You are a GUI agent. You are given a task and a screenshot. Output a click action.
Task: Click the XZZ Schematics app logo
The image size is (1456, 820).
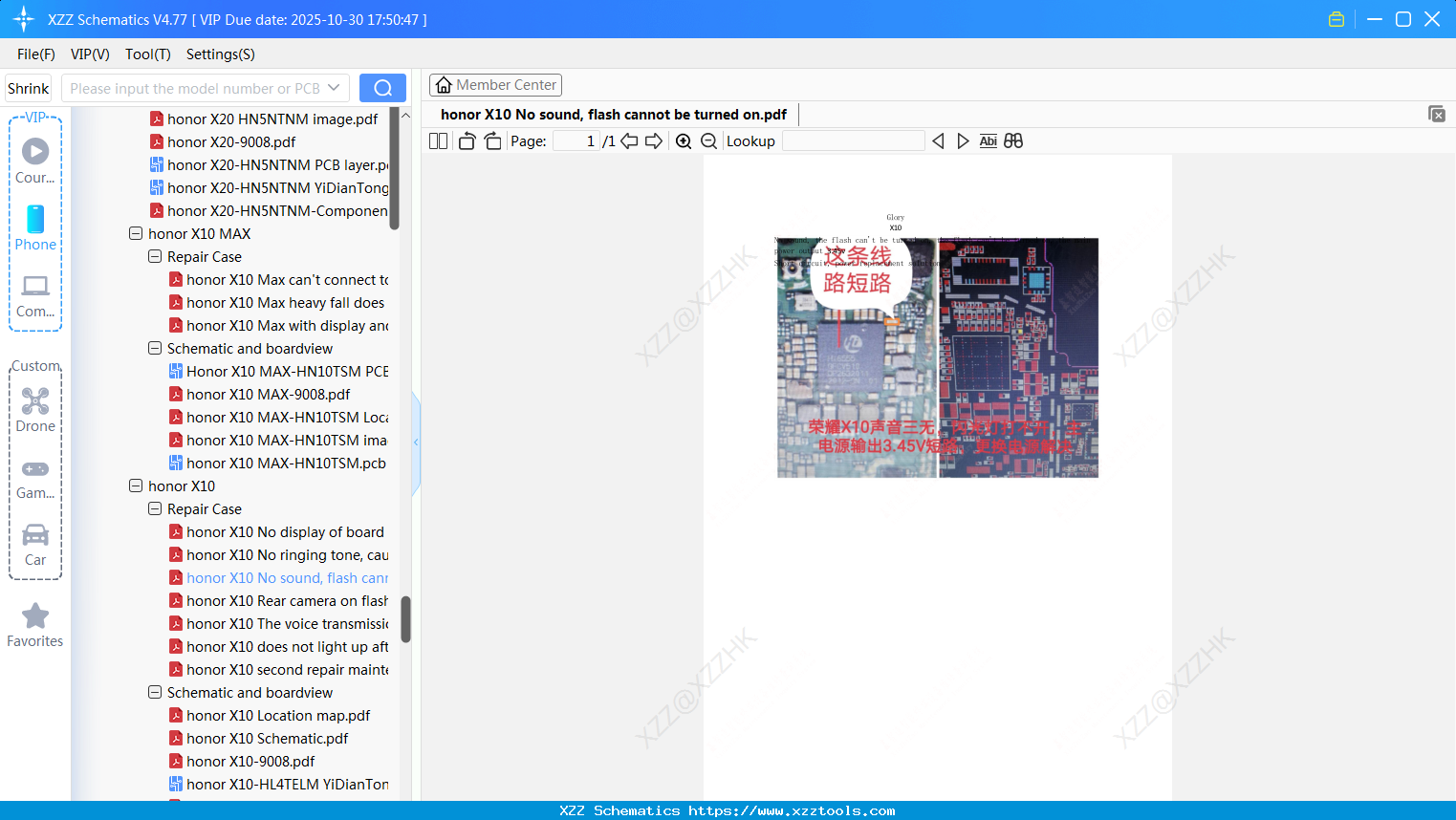pyautogui.click(x=24, y=19)
